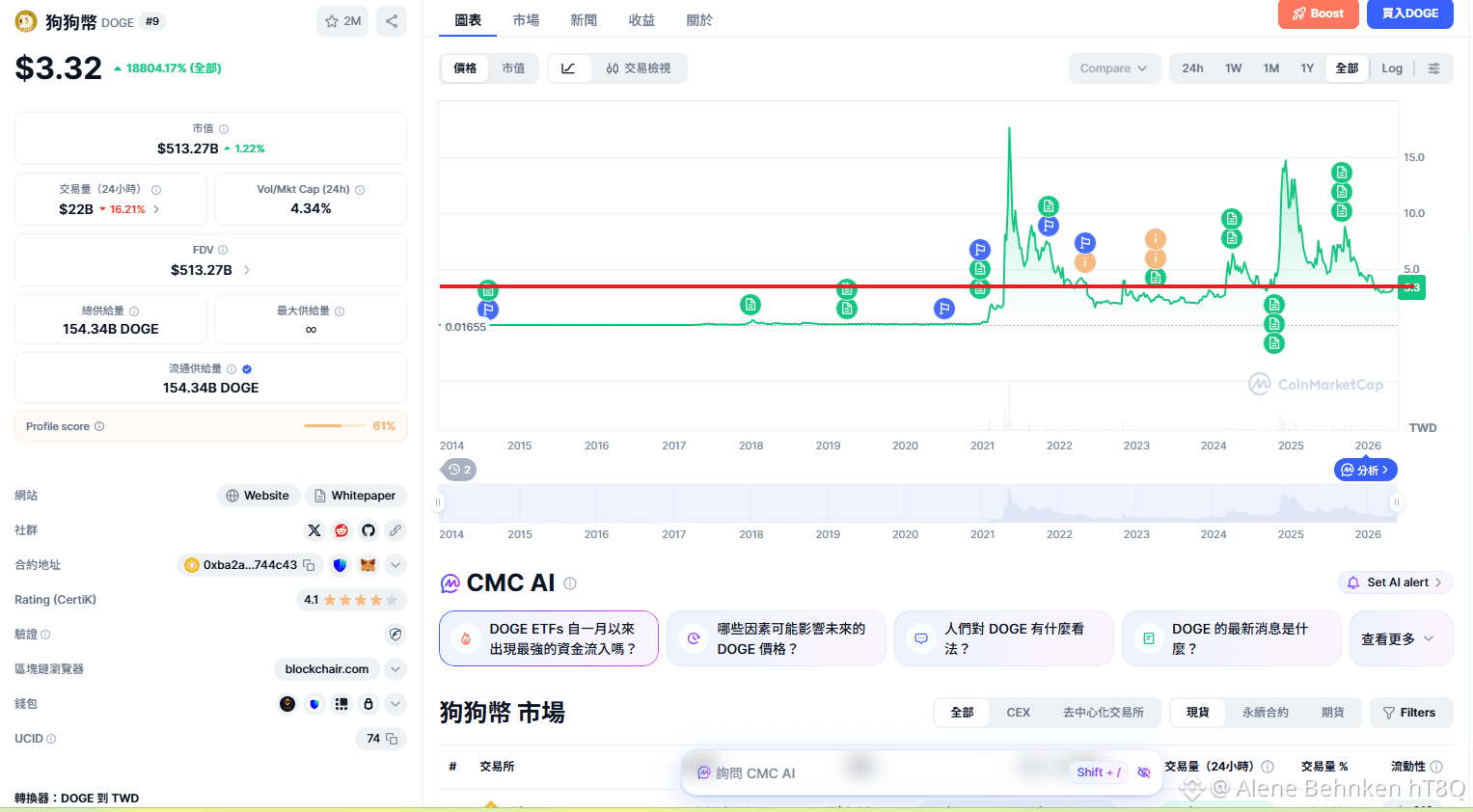Open chart settings sliders icon beside Log
1473x812 pixels.
coord(1434,68)
